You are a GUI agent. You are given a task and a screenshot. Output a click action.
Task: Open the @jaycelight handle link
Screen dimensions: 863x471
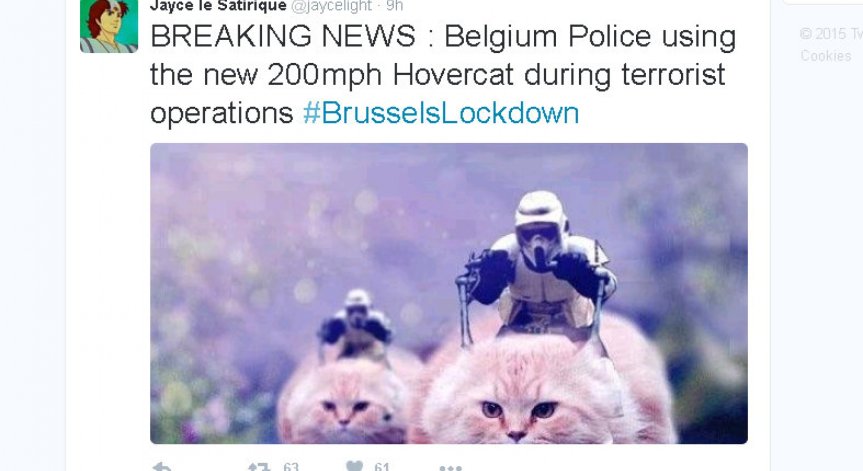tap(331, 6)
